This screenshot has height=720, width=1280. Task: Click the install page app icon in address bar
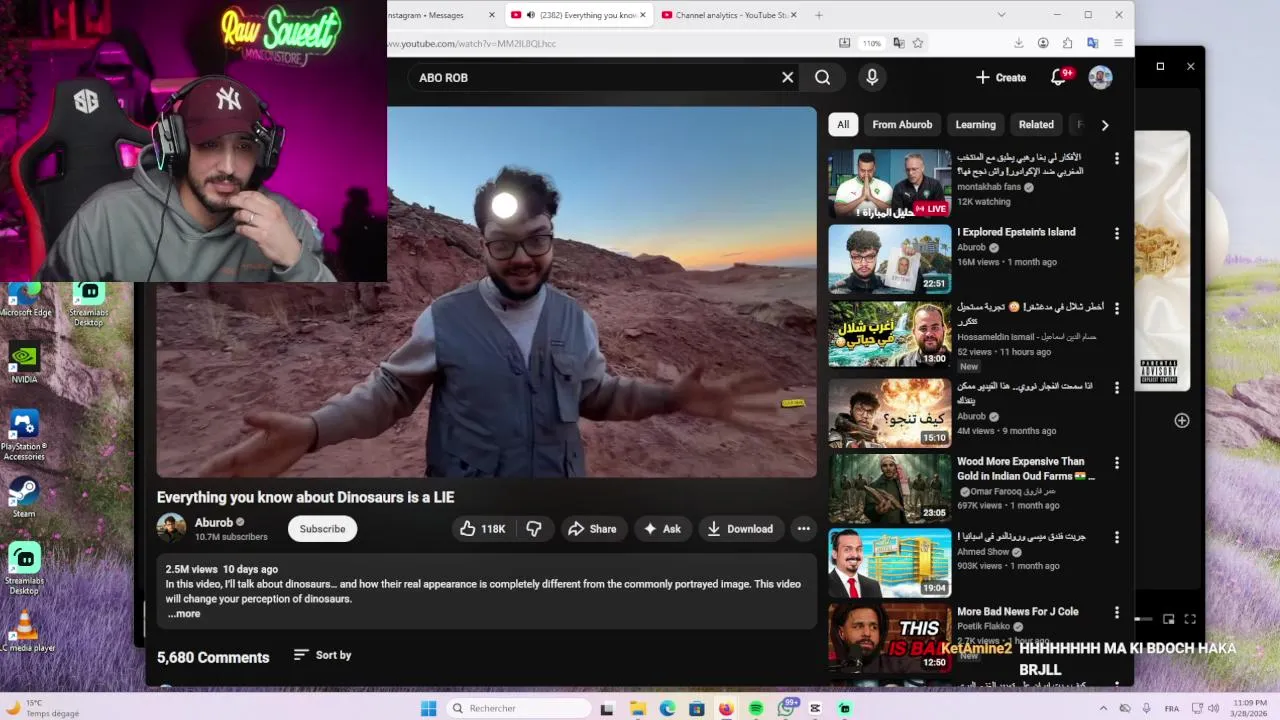pyautogui.click(x=845, y=43)
